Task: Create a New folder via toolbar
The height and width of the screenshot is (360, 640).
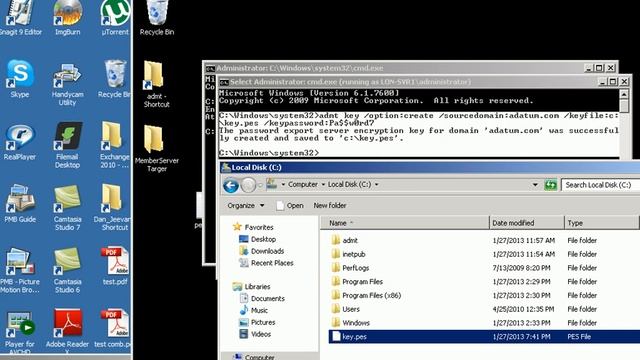Action: [x=330, y=205]
